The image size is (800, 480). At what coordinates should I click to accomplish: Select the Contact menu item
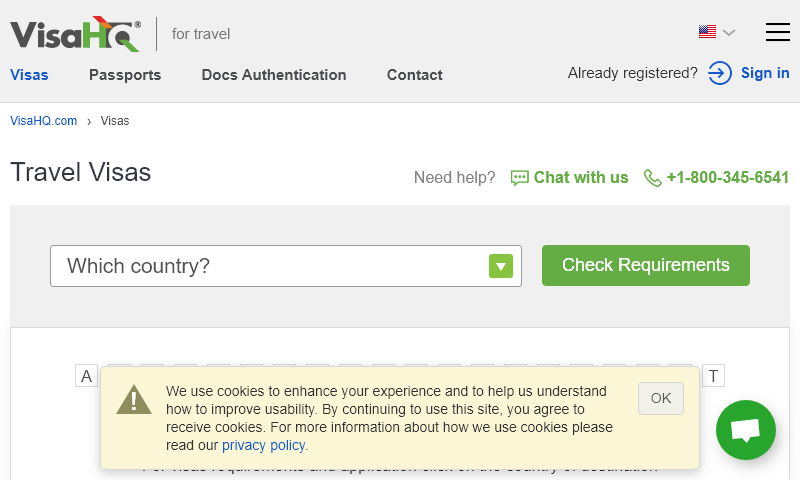[415, 75]
